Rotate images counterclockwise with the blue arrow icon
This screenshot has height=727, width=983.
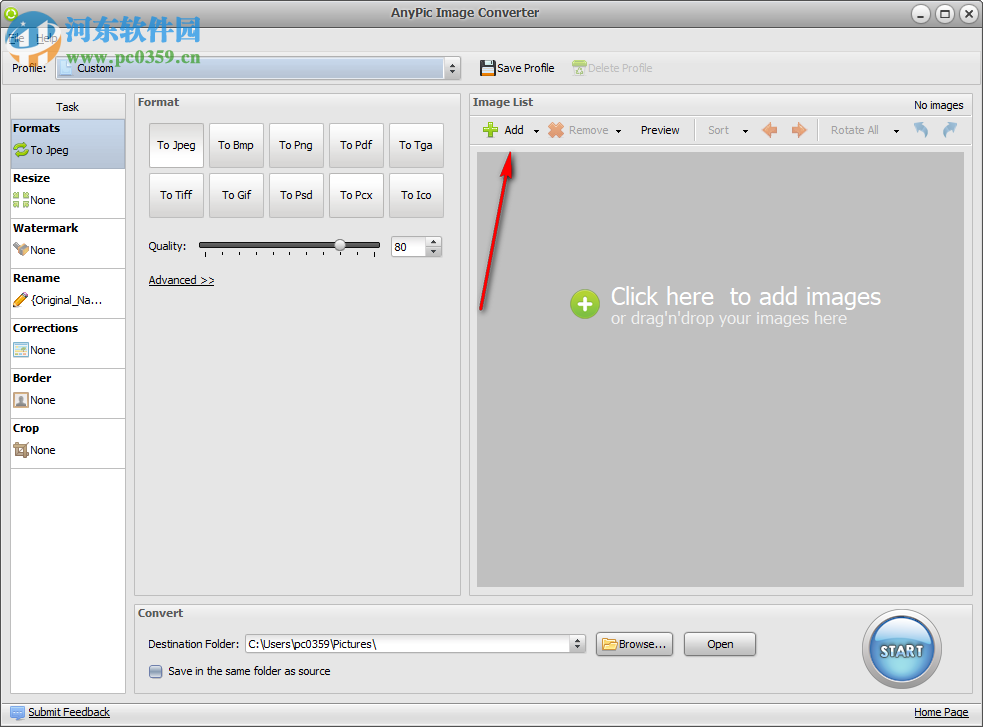click(x=920, y=130)
